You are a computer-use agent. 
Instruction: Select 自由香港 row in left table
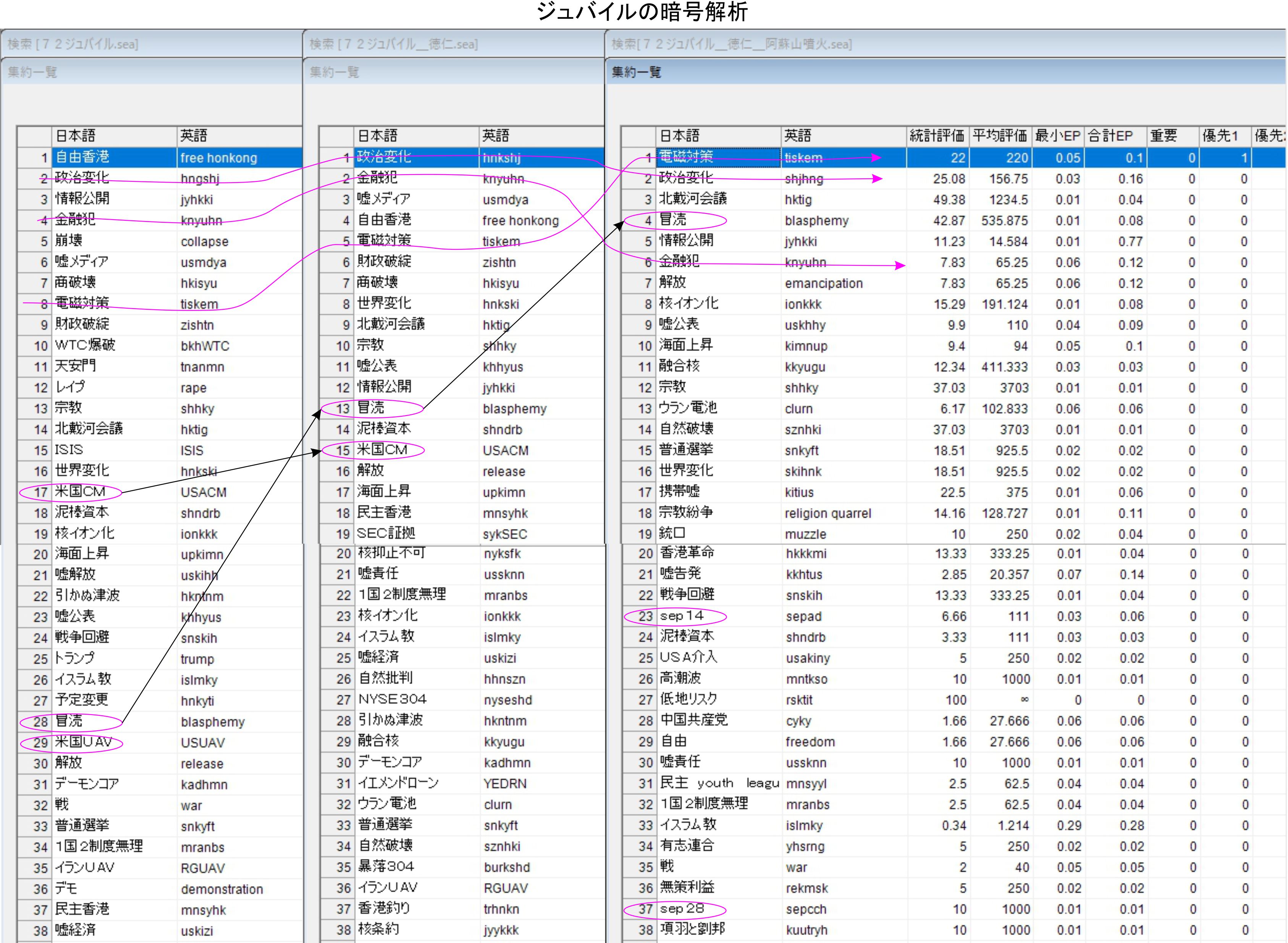83,157
